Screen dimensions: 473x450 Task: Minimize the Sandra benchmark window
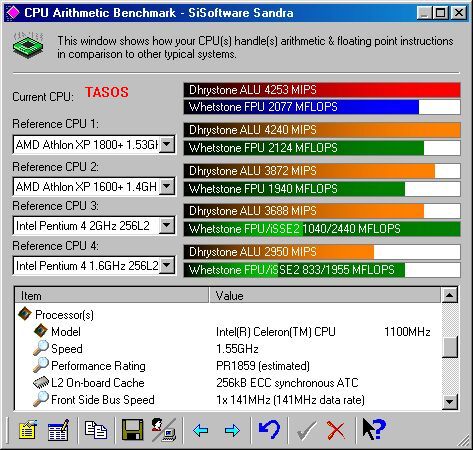424,13
